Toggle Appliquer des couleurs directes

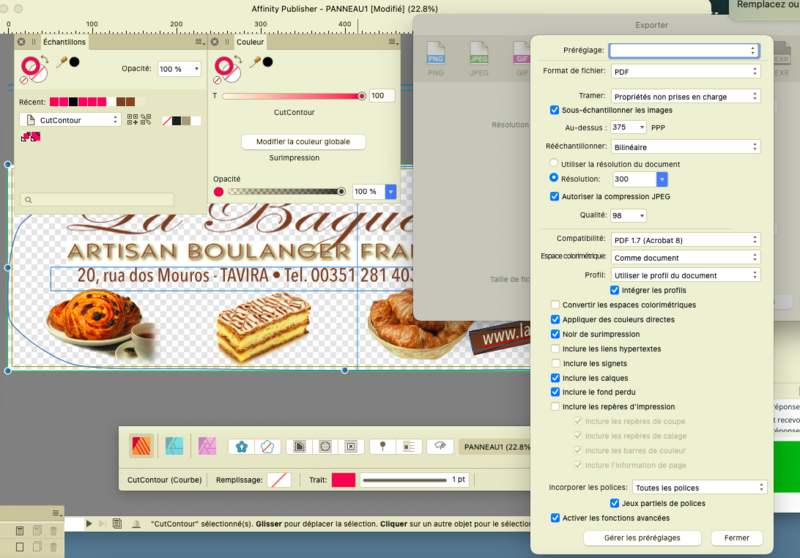tap(555, 319)
